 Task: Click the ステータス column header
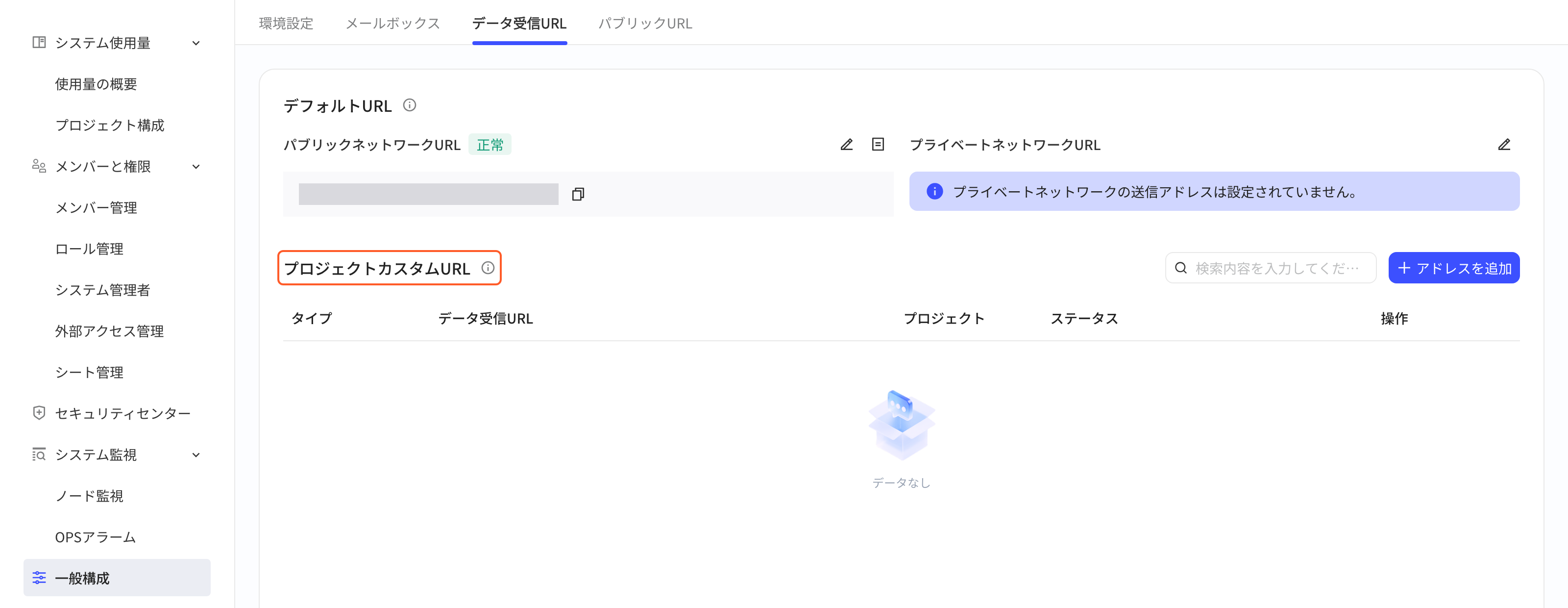[x=1084, y=318]
